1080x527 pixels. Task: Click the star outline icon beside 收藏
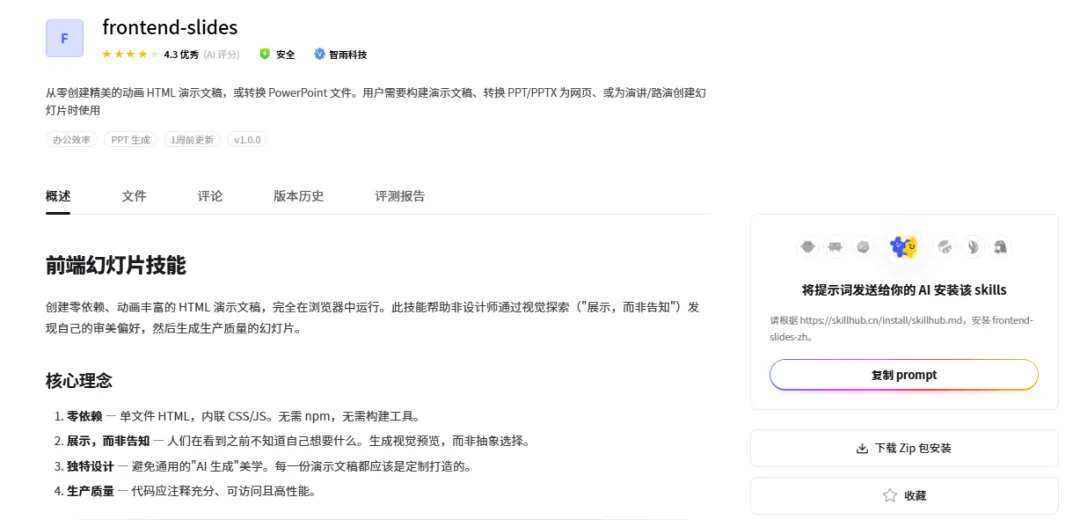[x=889, y=495]
